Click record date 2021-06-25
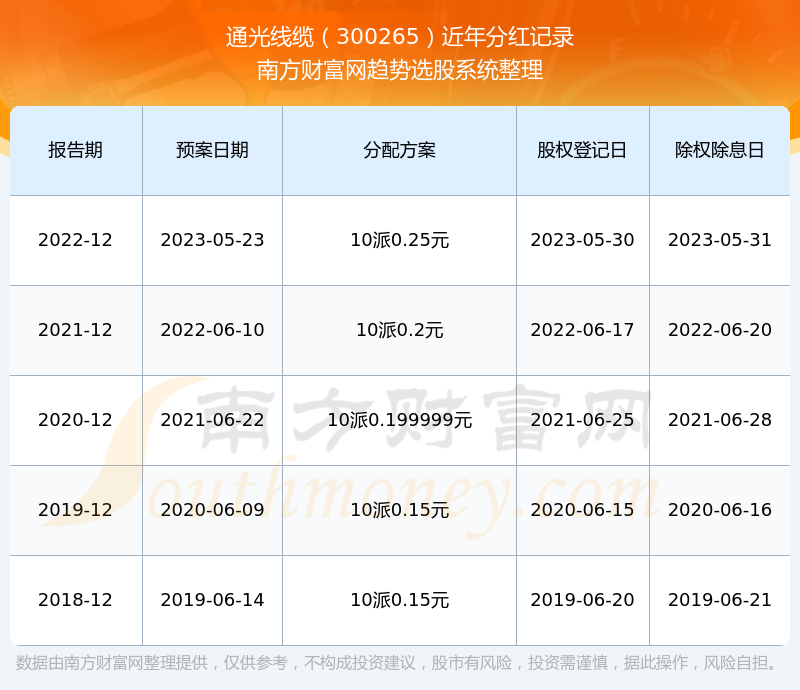This screenshot has width=800, height=690. coord(582,420)
